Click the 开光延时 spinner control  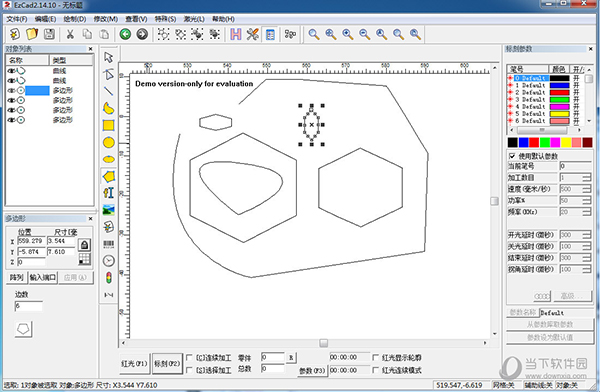tap(587, 235)
